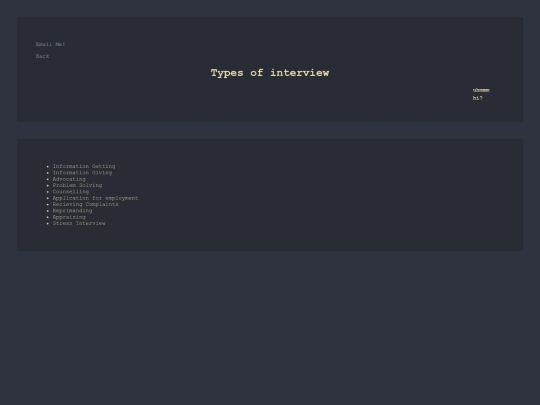
Task: Click the bullet dot before Advocating
Action: [48, 179]
